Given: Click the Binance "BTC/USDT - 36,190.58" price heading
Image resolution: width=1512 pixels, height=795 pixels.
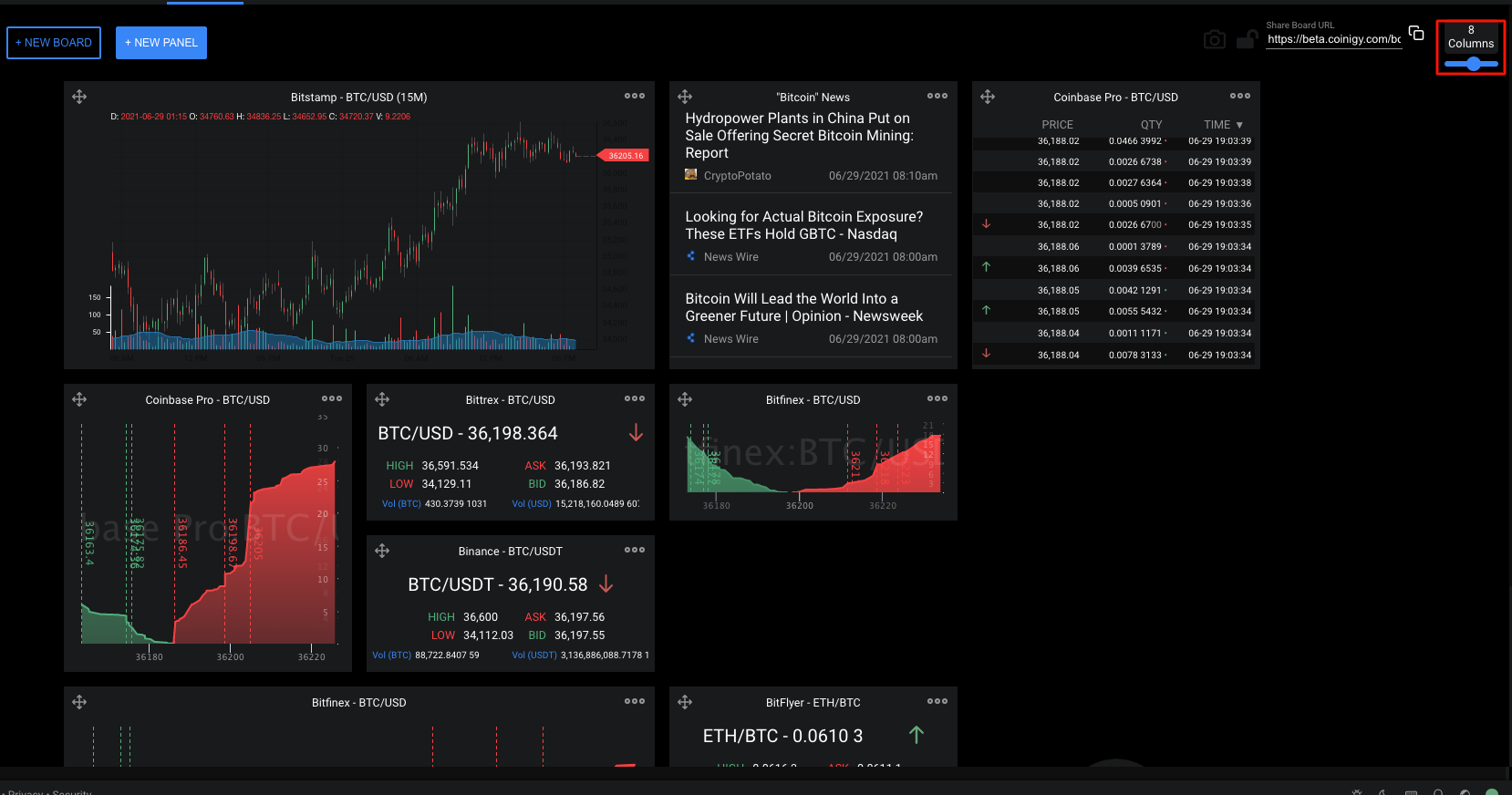Looking at the screenshot, I should [x=498, y=585].
